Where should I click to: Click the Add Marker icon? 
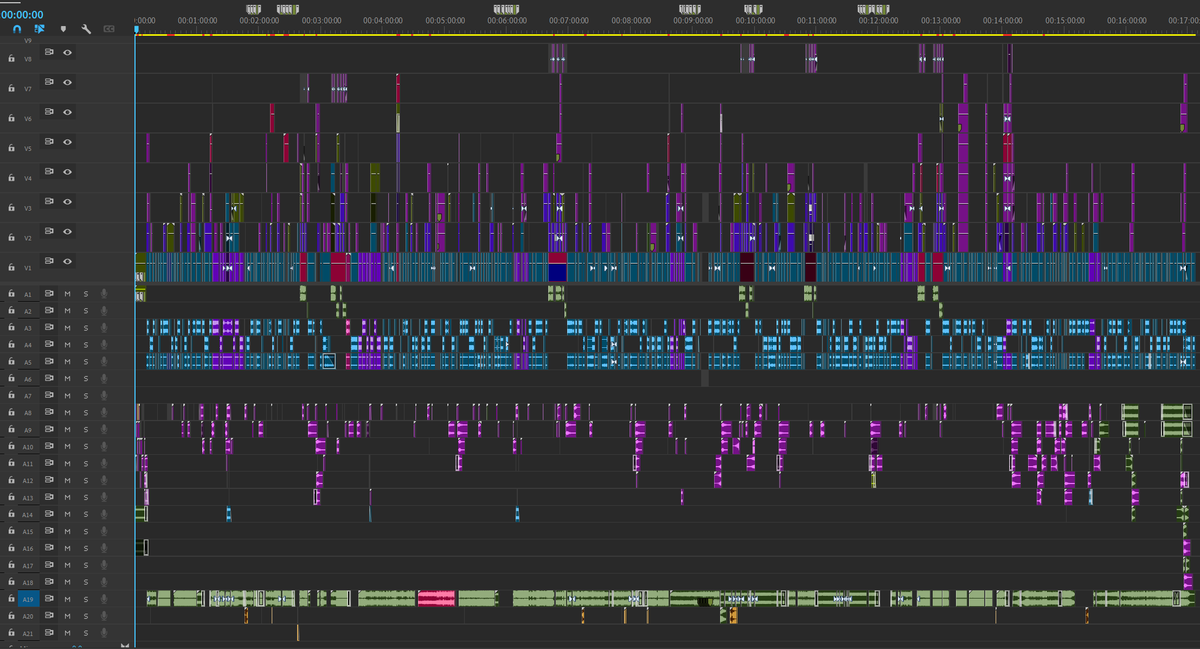tap(63, 29)
